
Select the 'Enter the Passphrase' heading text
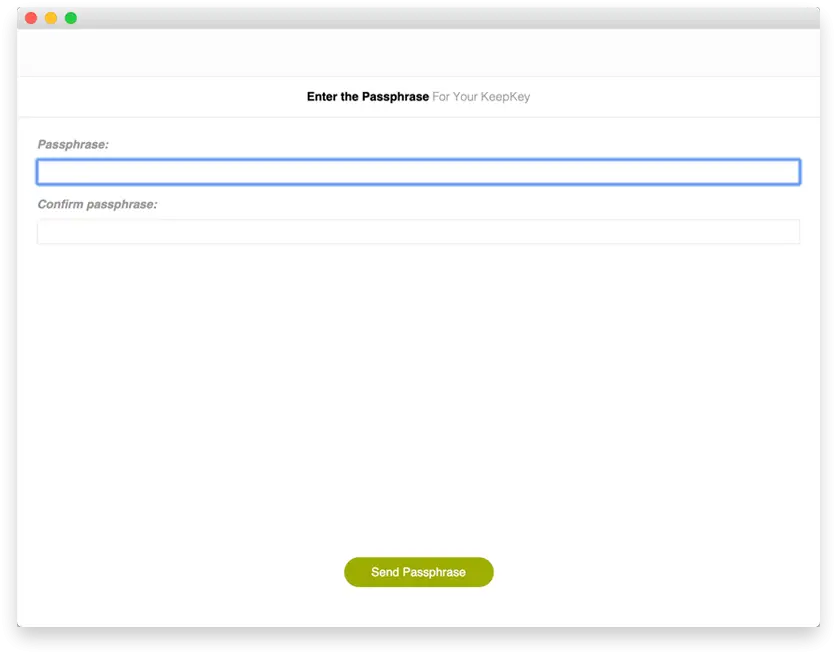pos(368,96)
